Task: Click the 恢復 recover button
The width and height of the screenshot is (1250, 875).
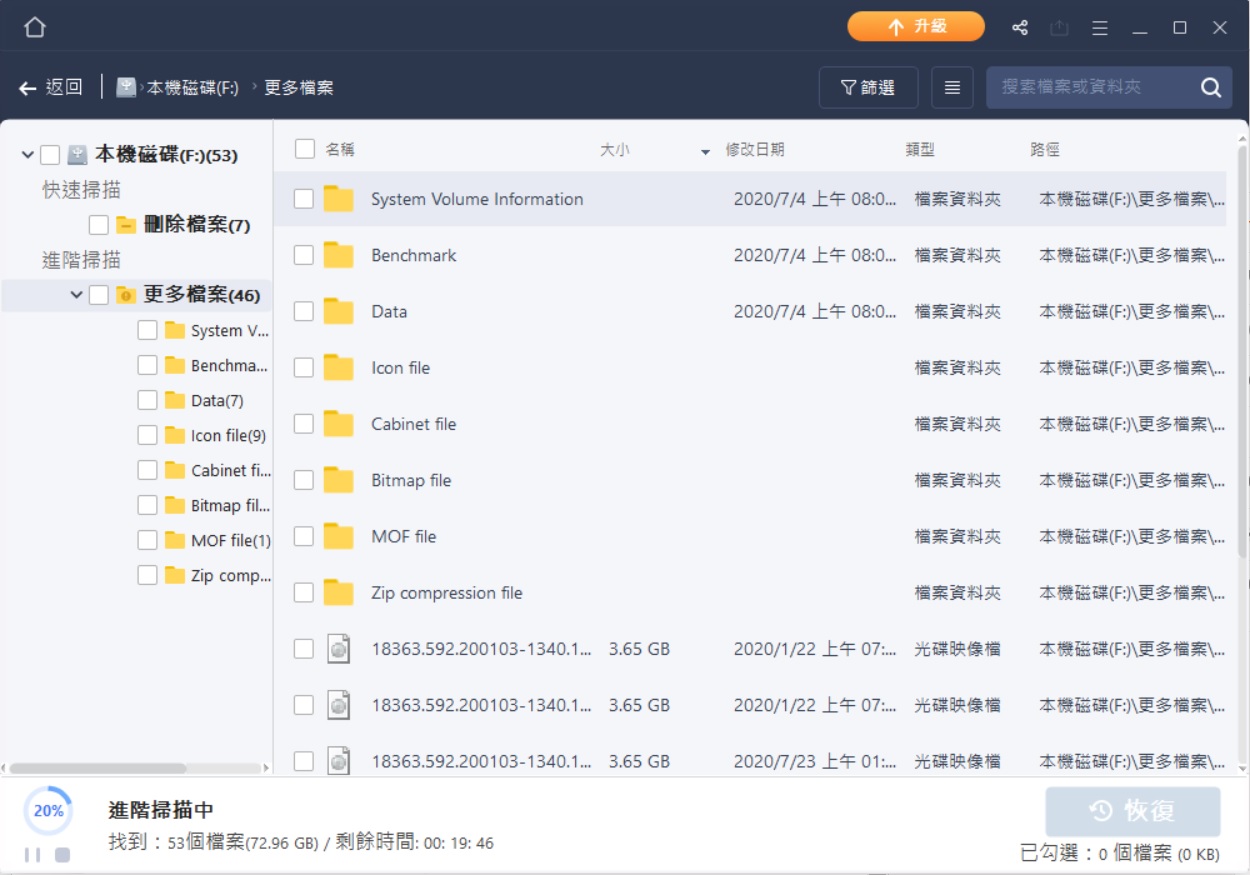Action: pos(1133,811)
